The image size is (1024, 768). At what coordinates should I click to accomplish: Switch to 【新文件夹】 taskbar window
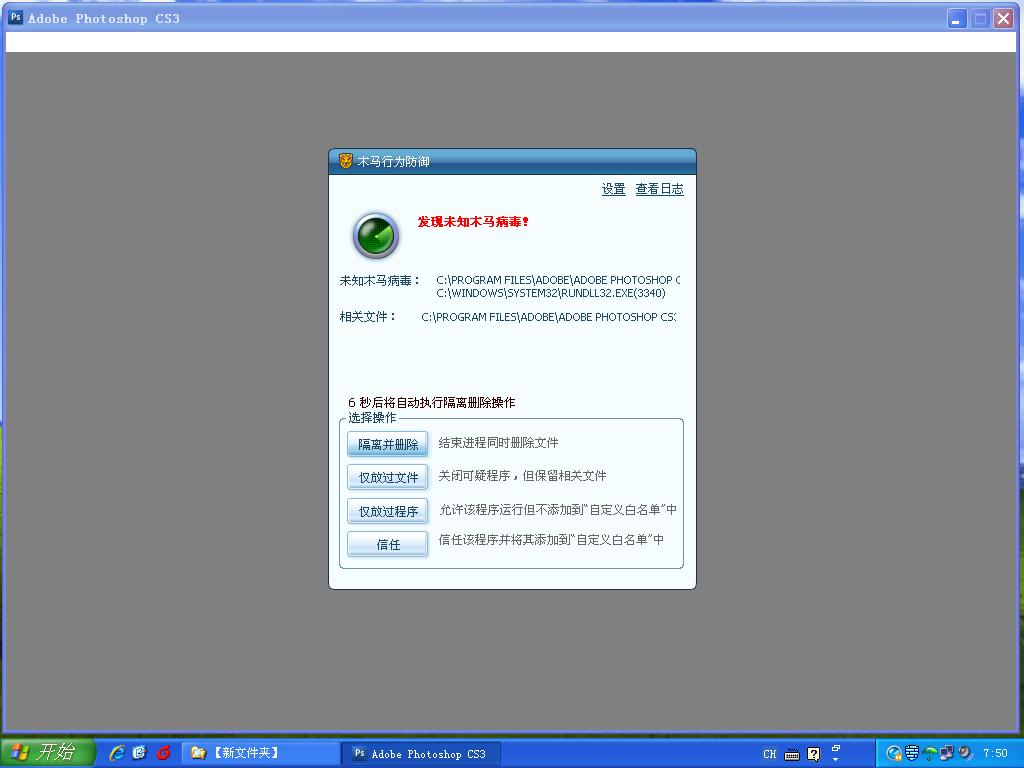click(x=261, y=754)
